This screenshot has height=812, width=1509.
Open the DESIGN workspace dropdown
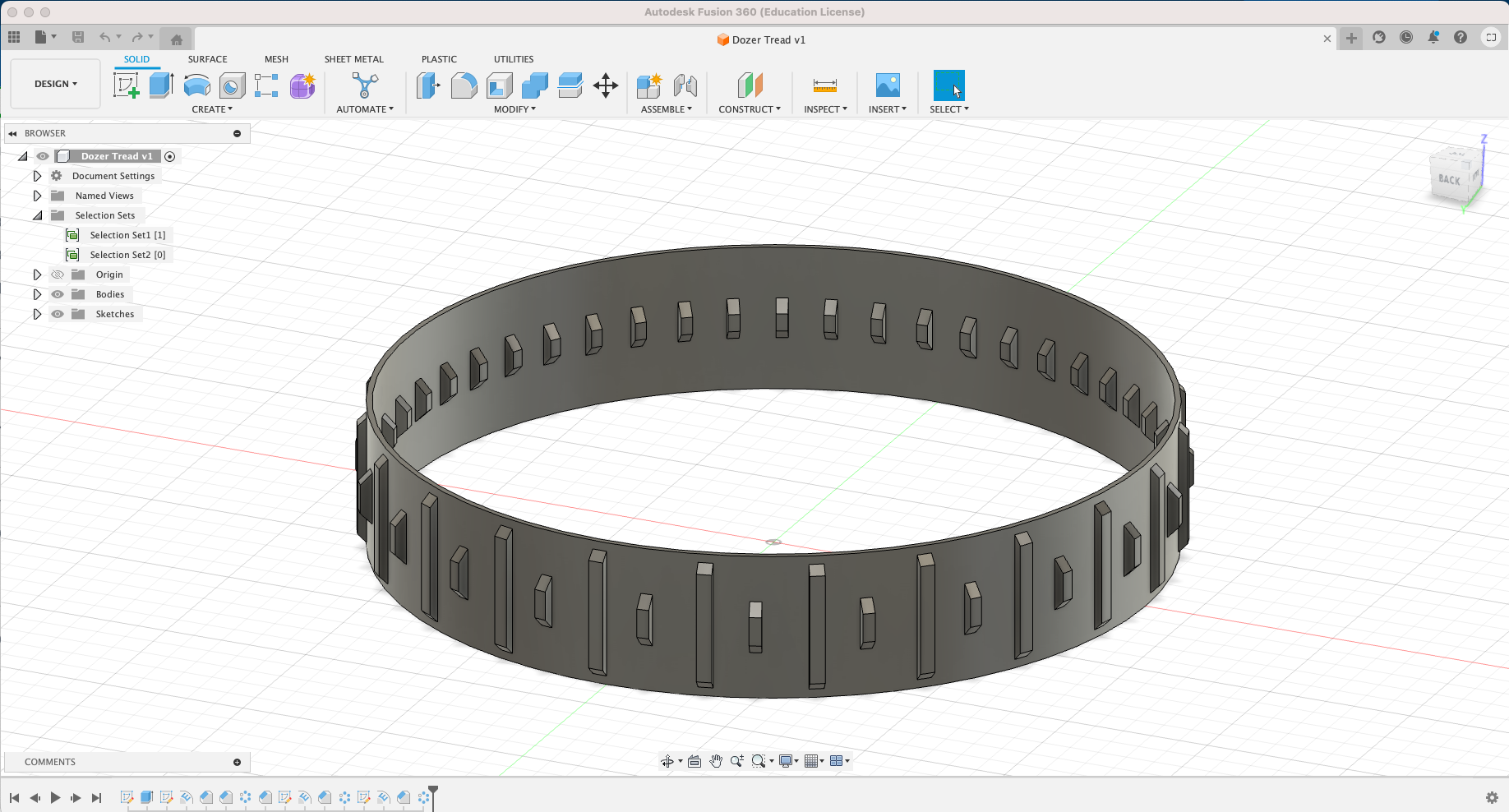click(x=56, y=84)
